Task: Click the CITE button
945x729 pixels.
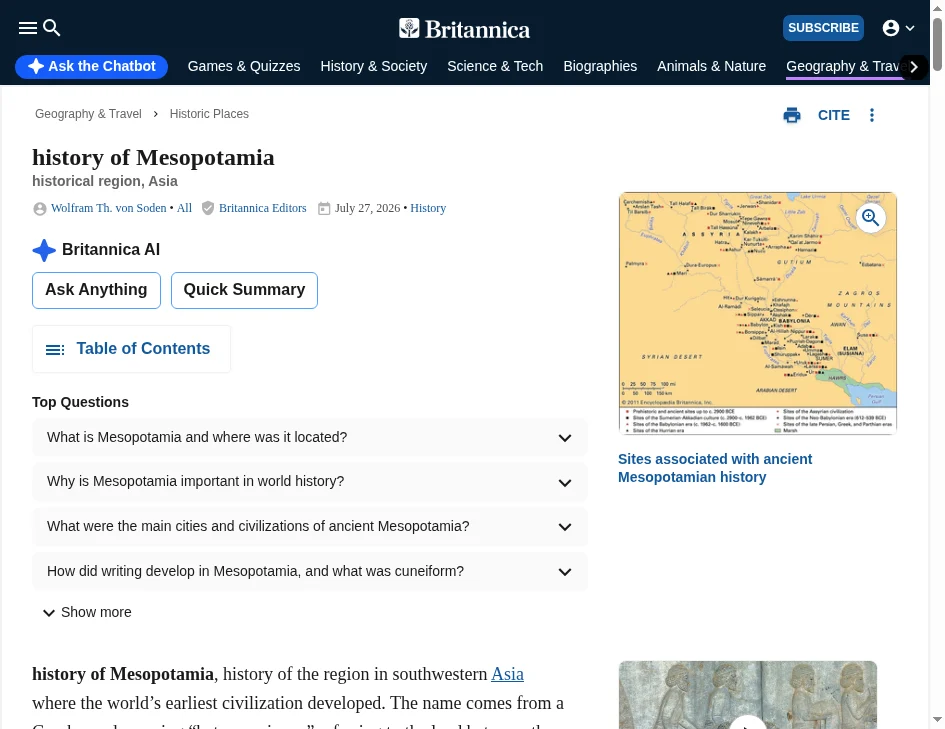Action: 834,115
